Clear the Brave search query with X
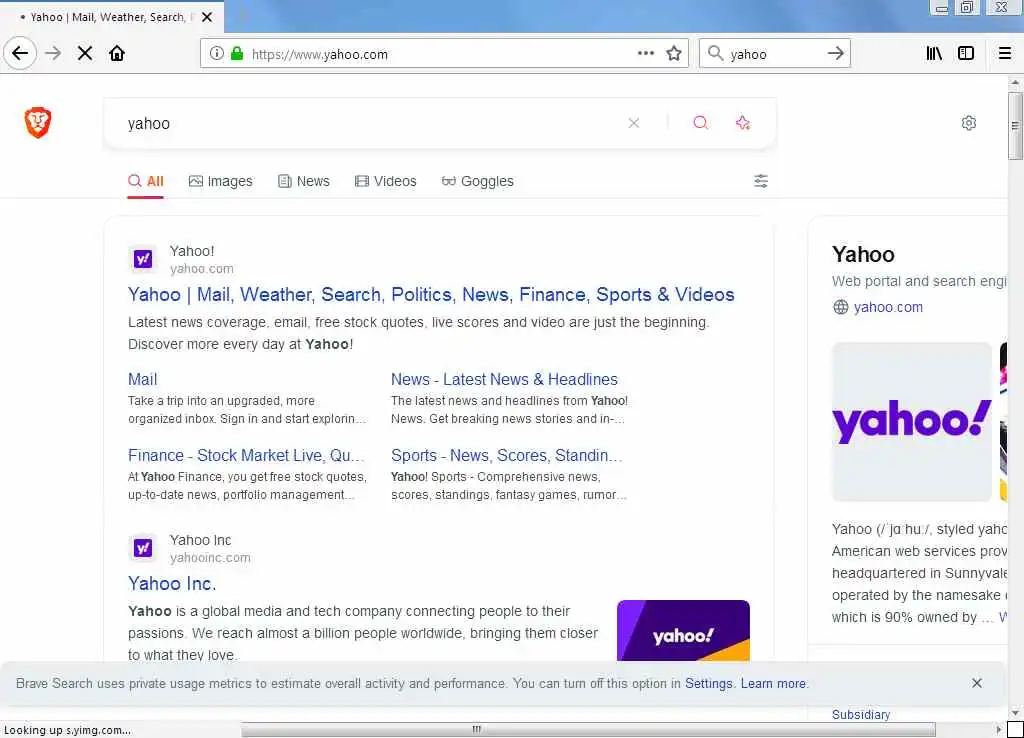This screenshot has width=1024, height=738. pos(633,123)
